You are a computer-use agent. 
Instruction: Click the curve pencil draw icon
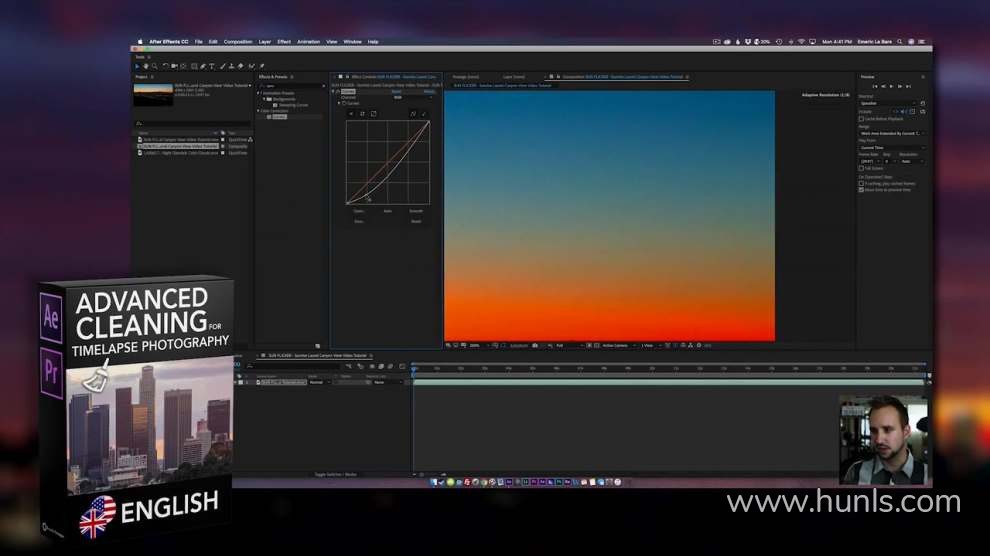click(423, 114)
